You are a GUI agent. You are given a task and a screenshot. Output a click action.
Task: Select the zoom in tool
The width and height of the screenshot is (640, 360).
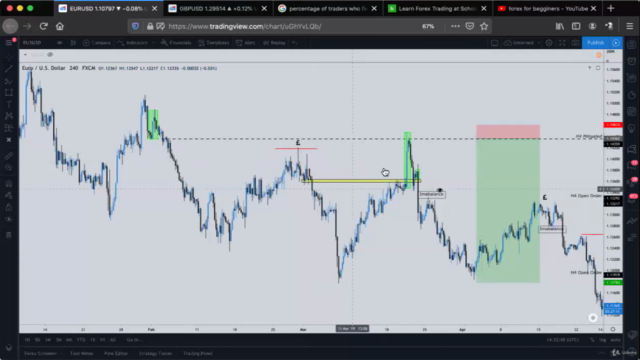click(9, 167)
